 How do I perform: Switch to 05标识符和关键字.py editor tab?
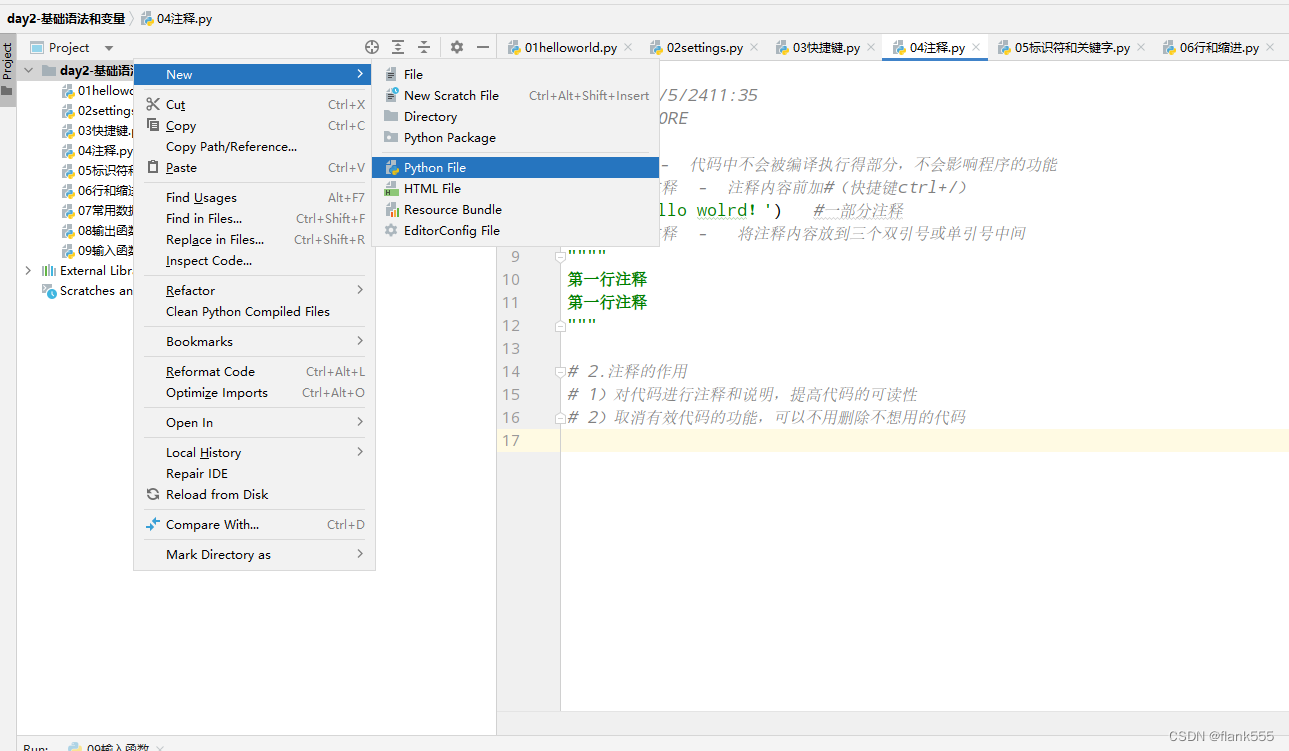1072,47
